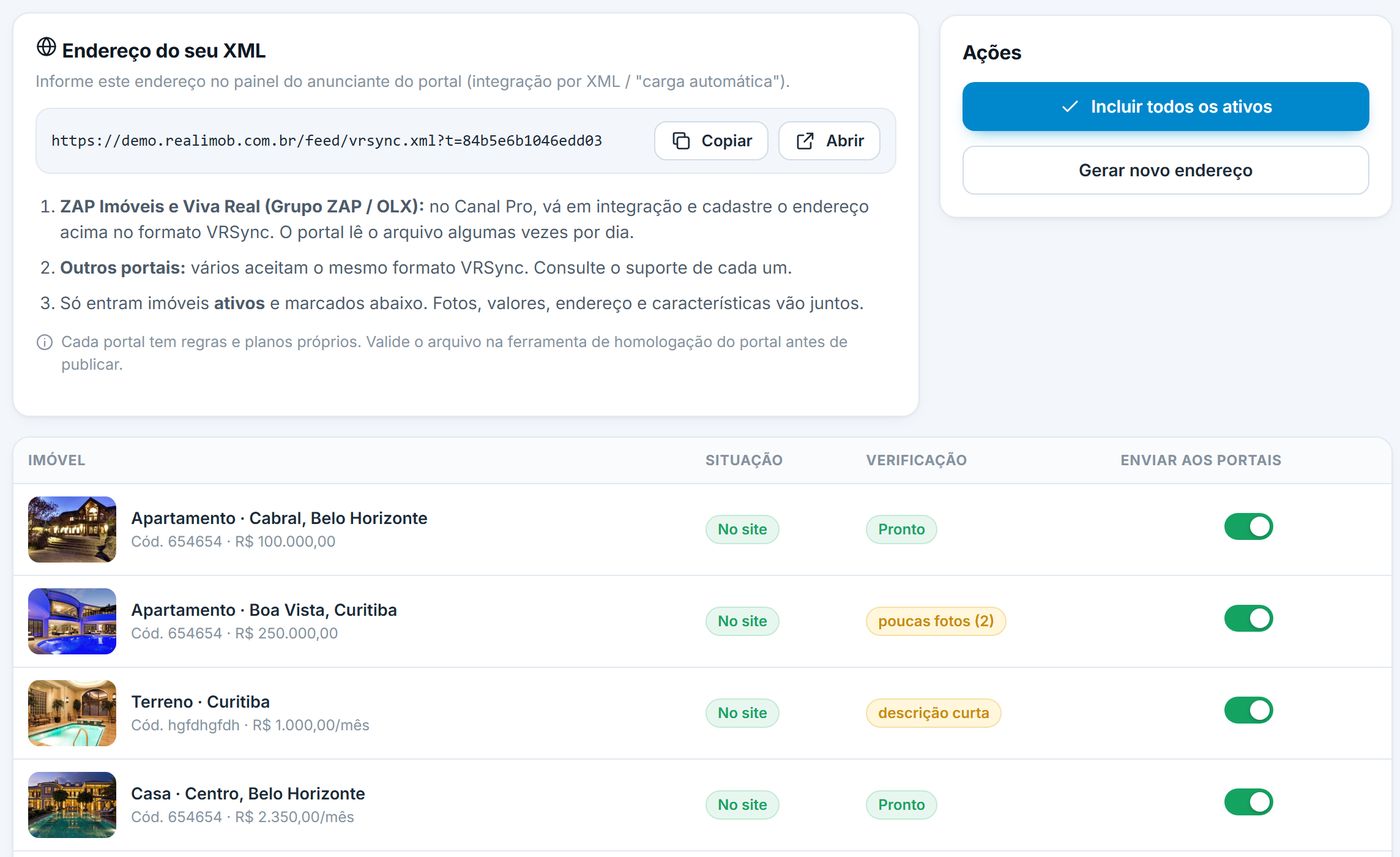Click the Terreno Curitiba pool thumbnail

[x=72, y=713]
